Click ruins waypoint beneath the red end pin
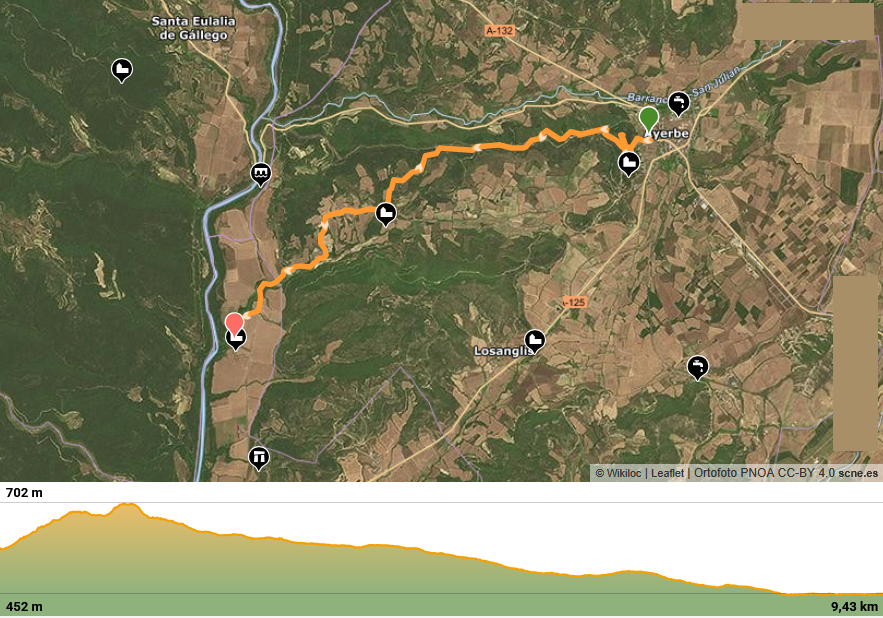 click(236, 340)
